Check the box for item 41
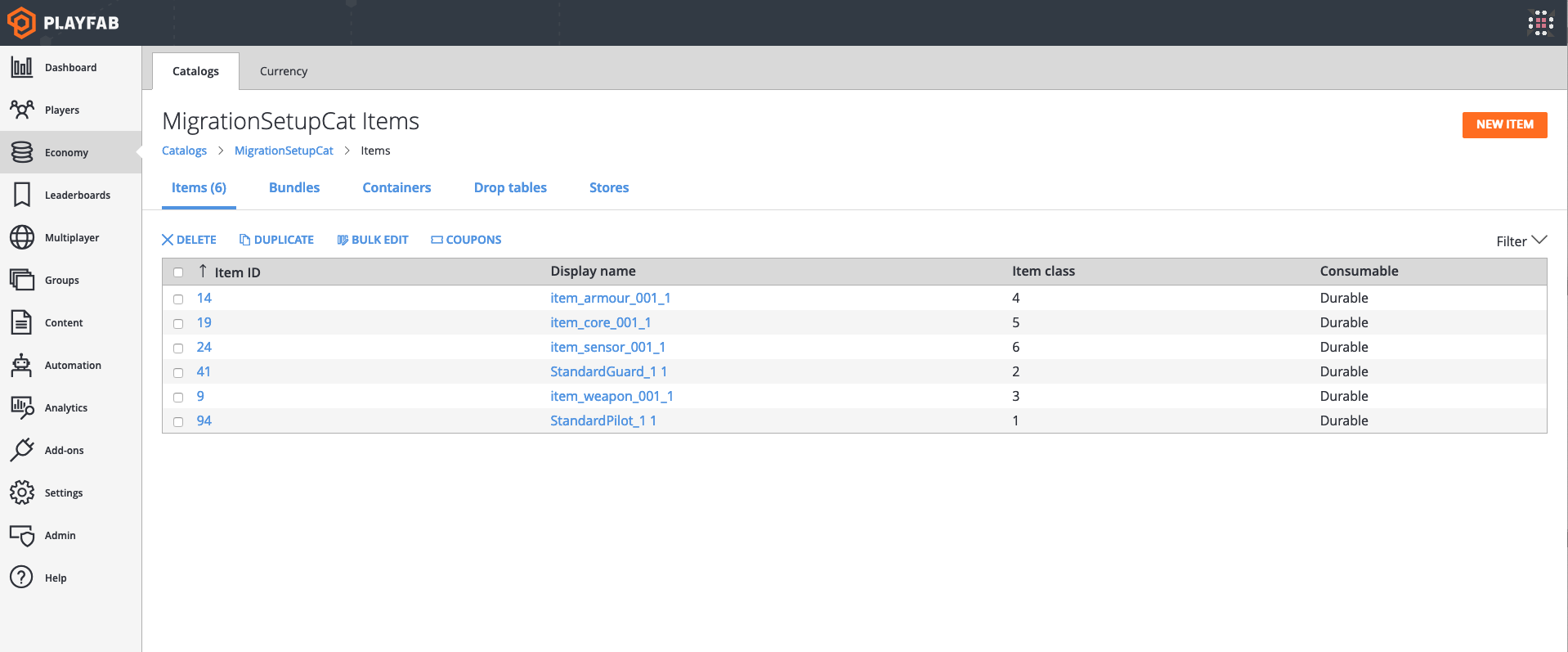Screen dimensions: 1568x652 coord(178,373)
